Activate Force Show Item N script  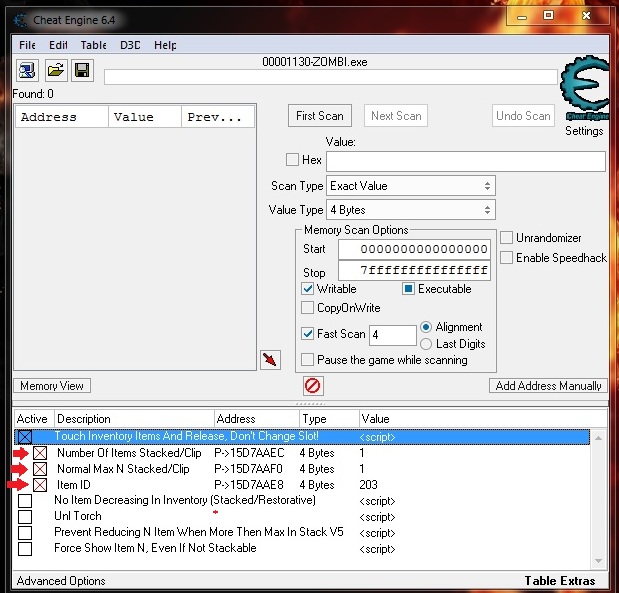coord(25,549)
